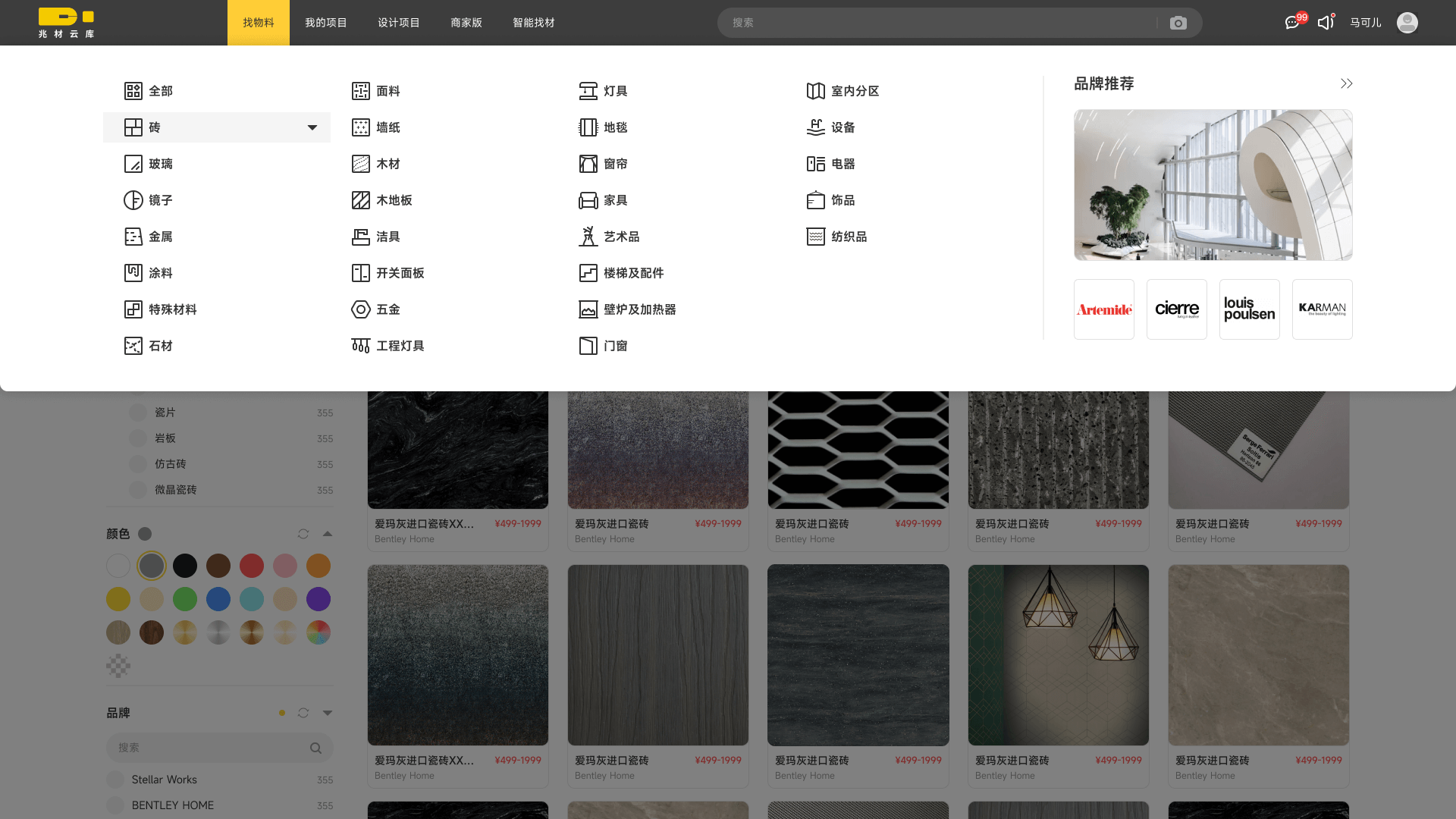Collapse the 颜色 filter section arrow
The image size is (1456, 819).
(328, 534)
